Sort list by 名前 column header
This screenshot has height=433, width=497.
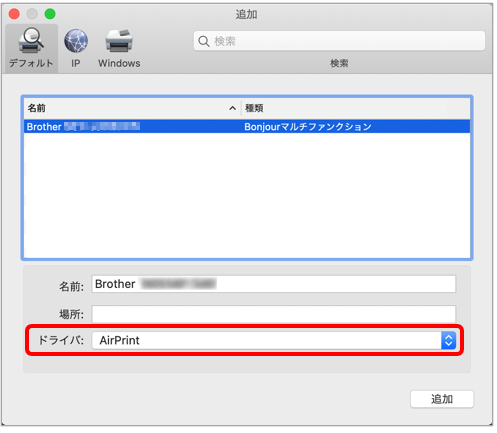coord(132,108)
